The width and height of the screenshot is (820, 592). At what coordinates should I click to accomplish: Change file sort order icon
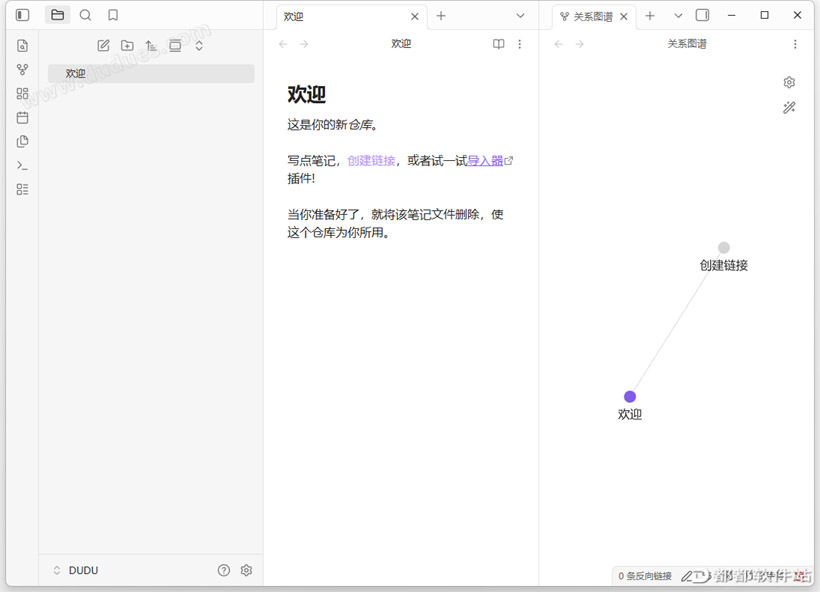point(151,45)
